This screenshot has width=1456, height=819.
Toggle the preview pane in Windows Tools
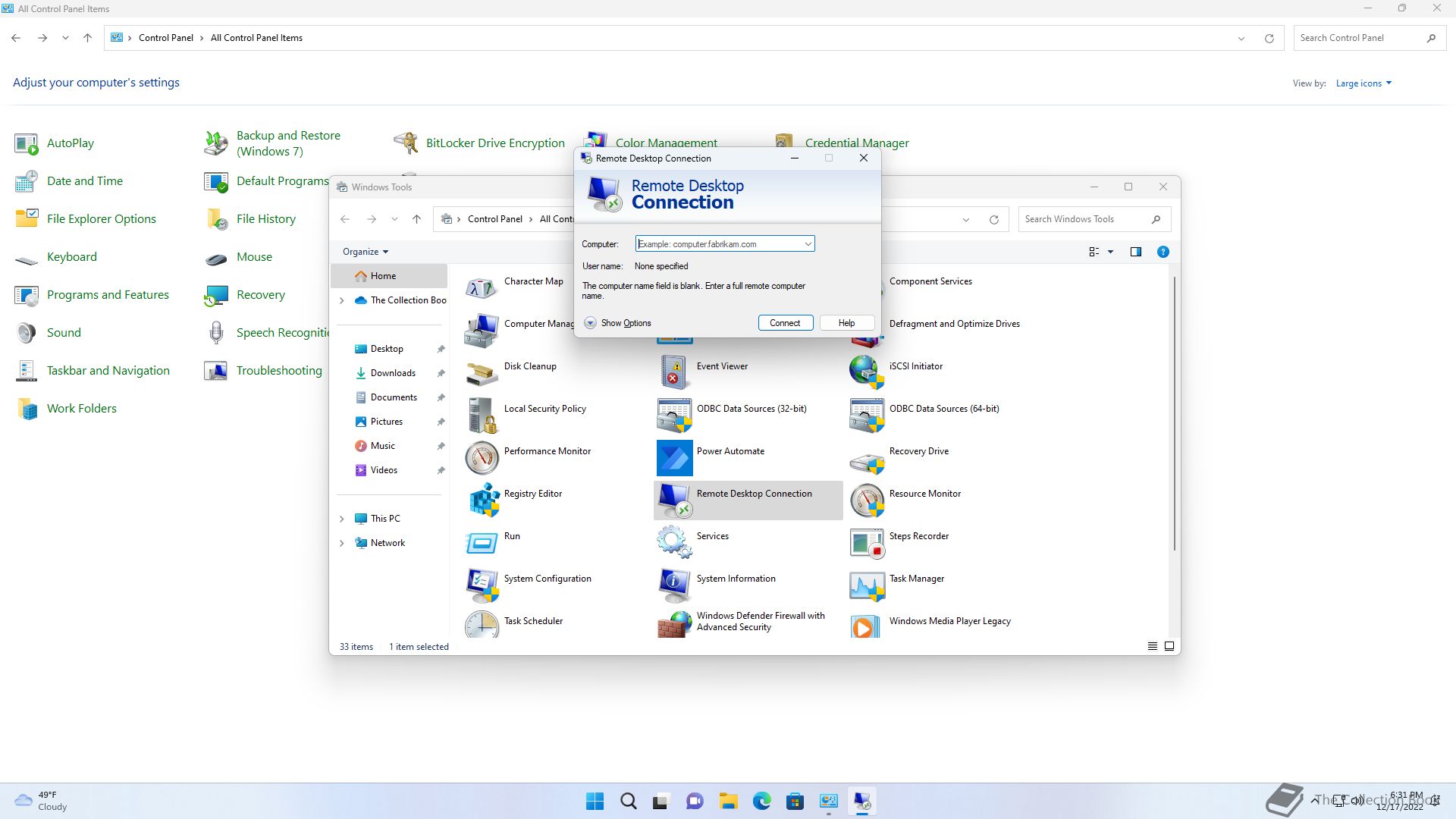pyautogui.click(x=1135, y=252)
